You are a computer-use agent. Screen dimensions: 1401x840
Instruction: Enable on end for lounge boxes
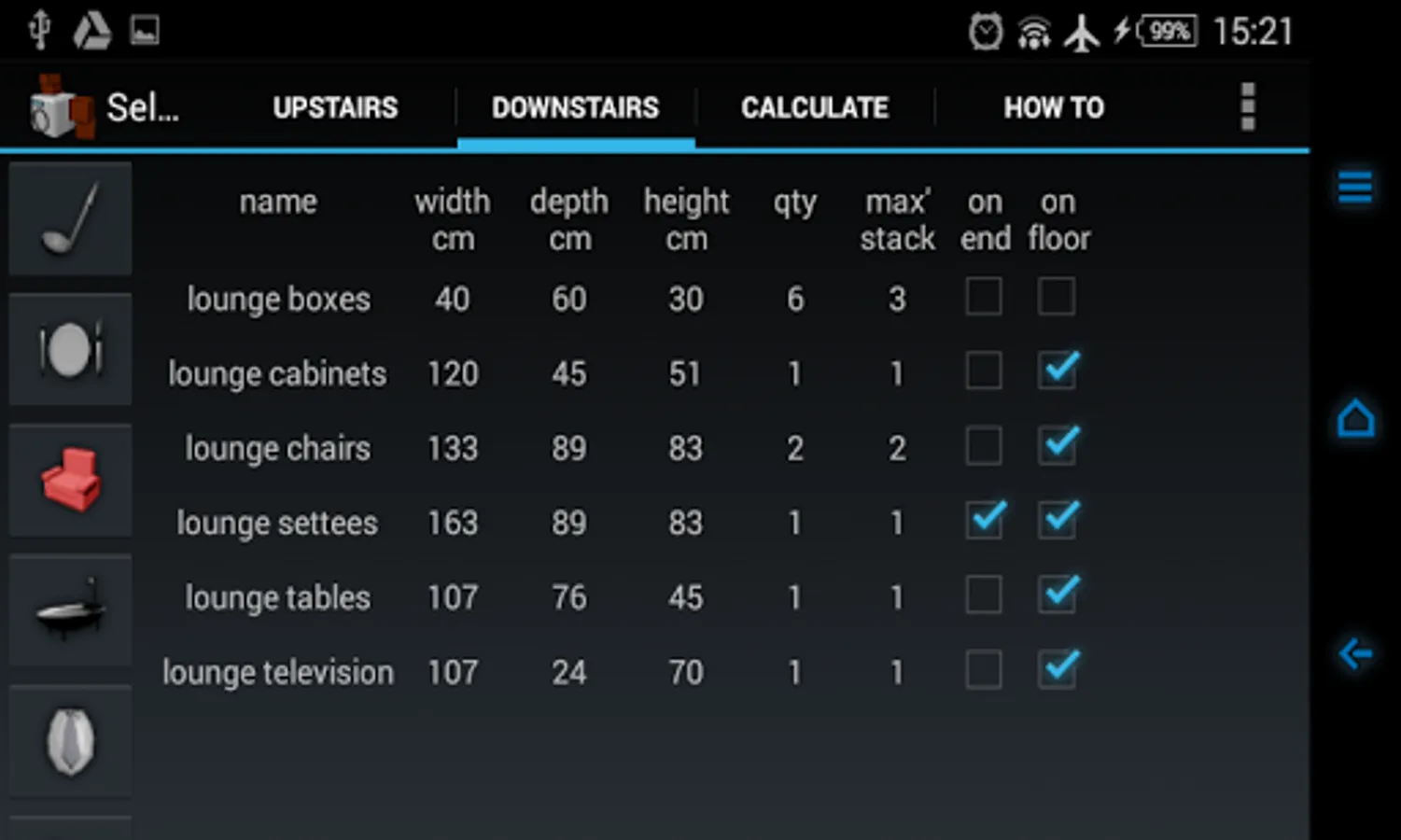(984, 298)
